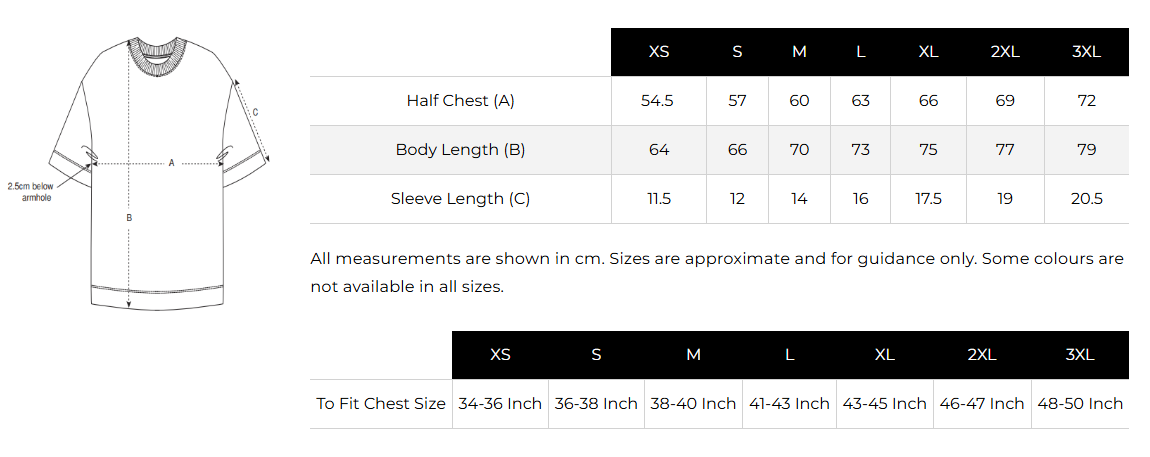Choose the XS header in the measurements table
Image resolution: width=1150 pixels, height=457 pixels.
(x=659, y=52)
